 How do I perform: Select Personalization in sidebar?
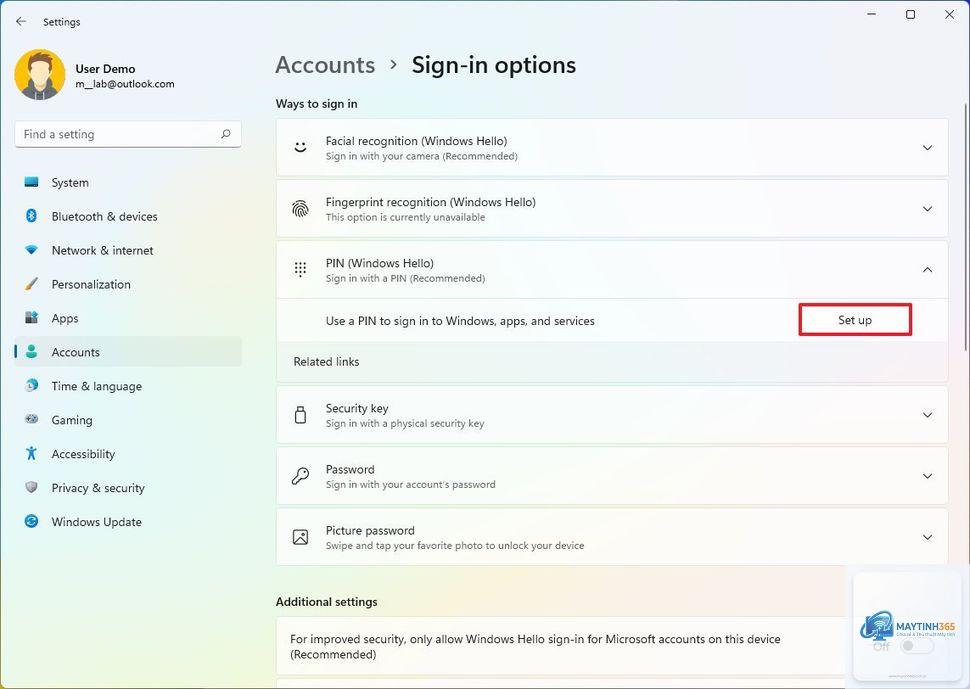coord(127,285)
